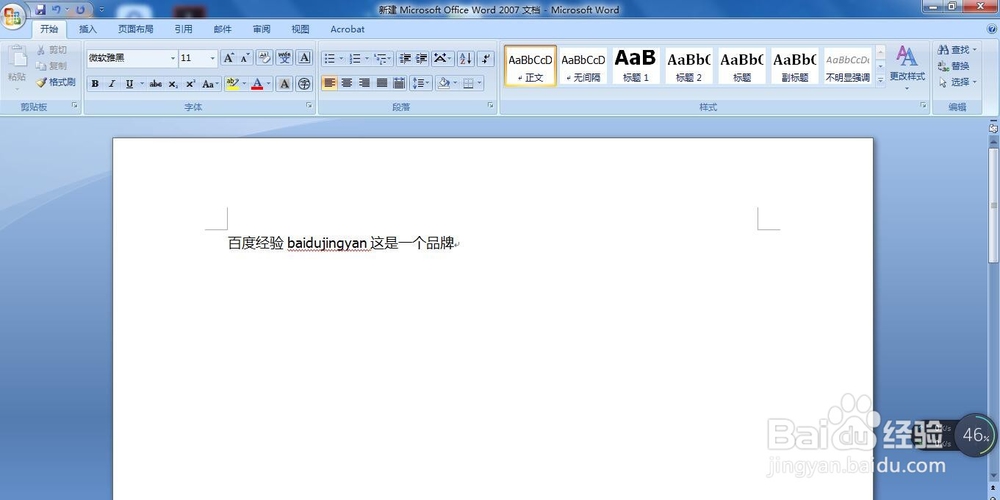Click the 粘贴 (Paste) button
This screenshot has height=500, width=1000.
17,66
